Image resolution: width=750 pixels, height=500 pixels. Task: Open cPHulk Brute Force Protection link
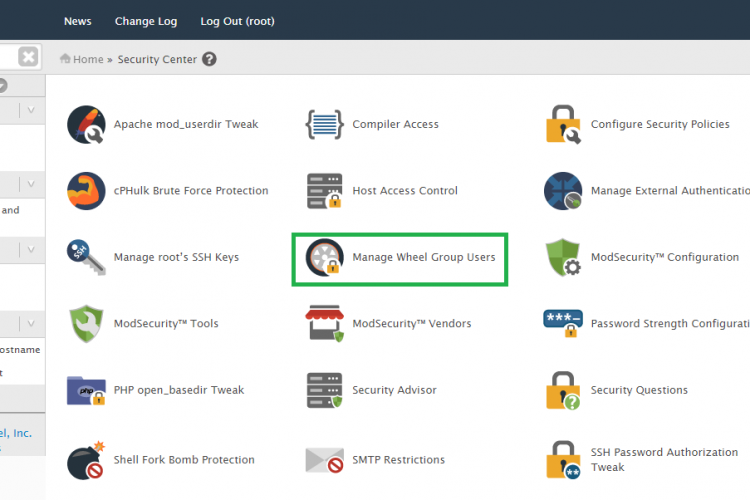click(x=191, y=191)
